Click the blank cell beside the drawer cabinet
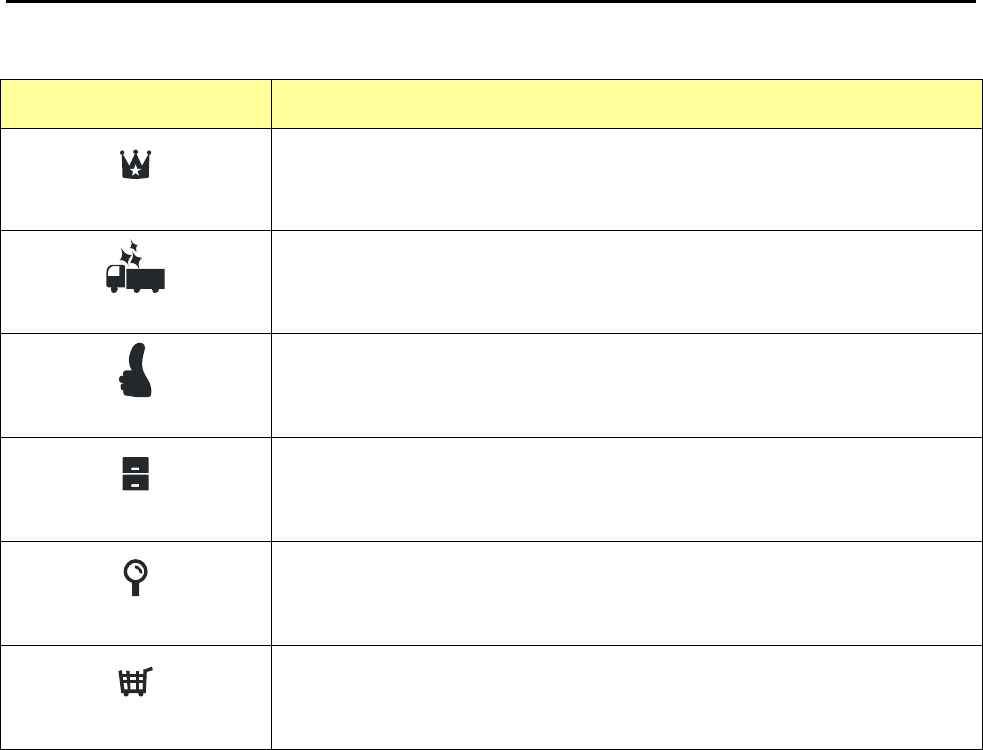 [x=626, y=489]
